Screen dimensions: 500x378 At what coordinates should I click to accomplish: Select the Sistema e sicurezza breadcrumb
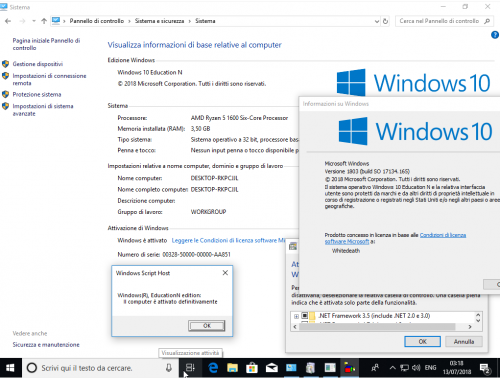pyautogui.click(x=159, y=21)
